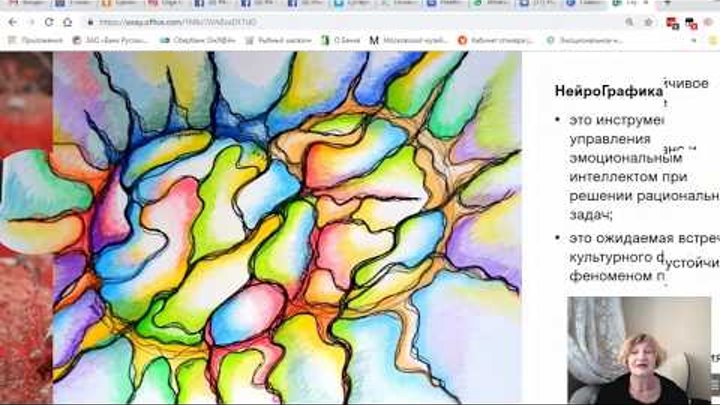Open the Эмоциональное bookmark

[585, 40]
